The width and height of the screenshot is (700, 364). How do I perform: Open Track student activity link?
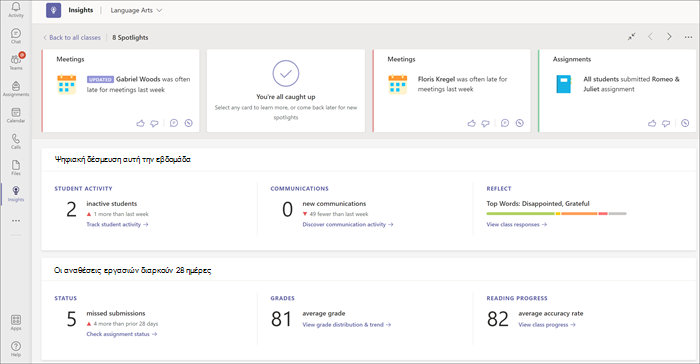click(117, 225)
